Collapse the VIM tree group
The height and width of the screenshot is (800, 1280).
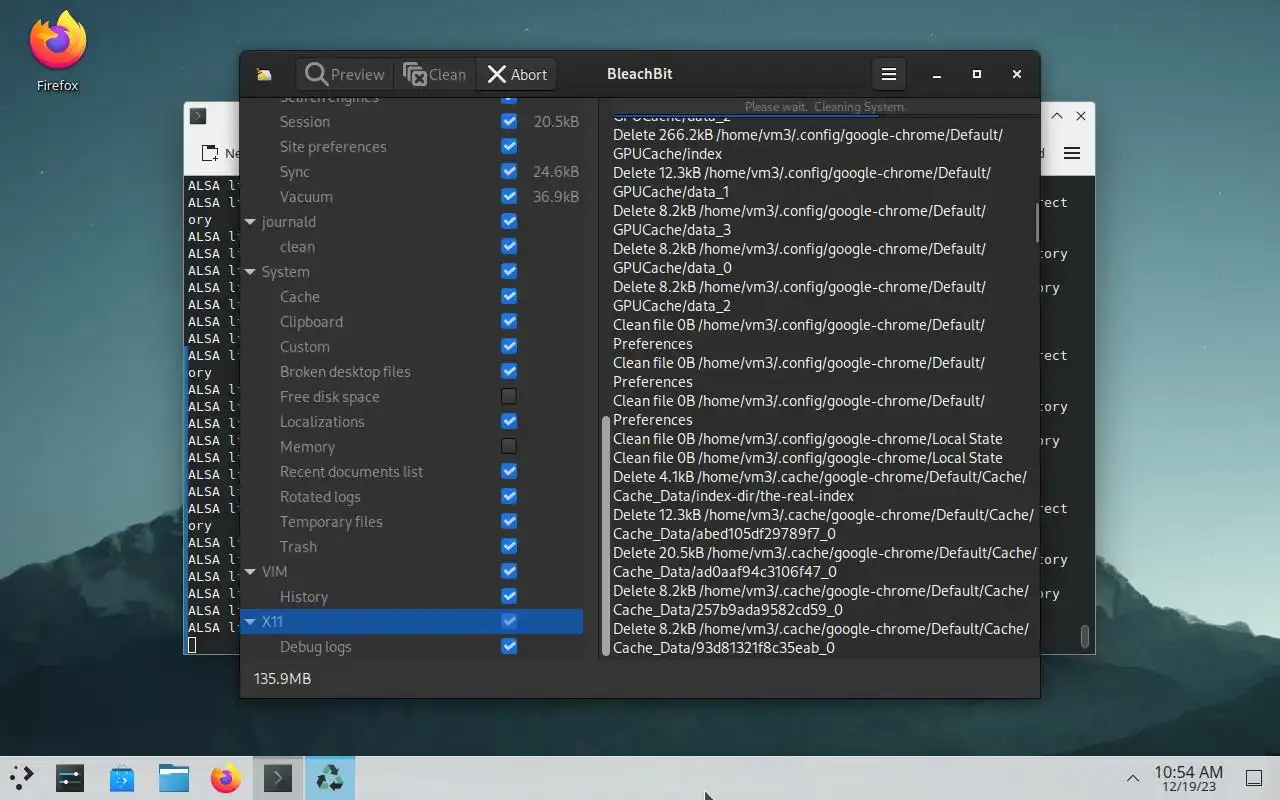[250, 572]
